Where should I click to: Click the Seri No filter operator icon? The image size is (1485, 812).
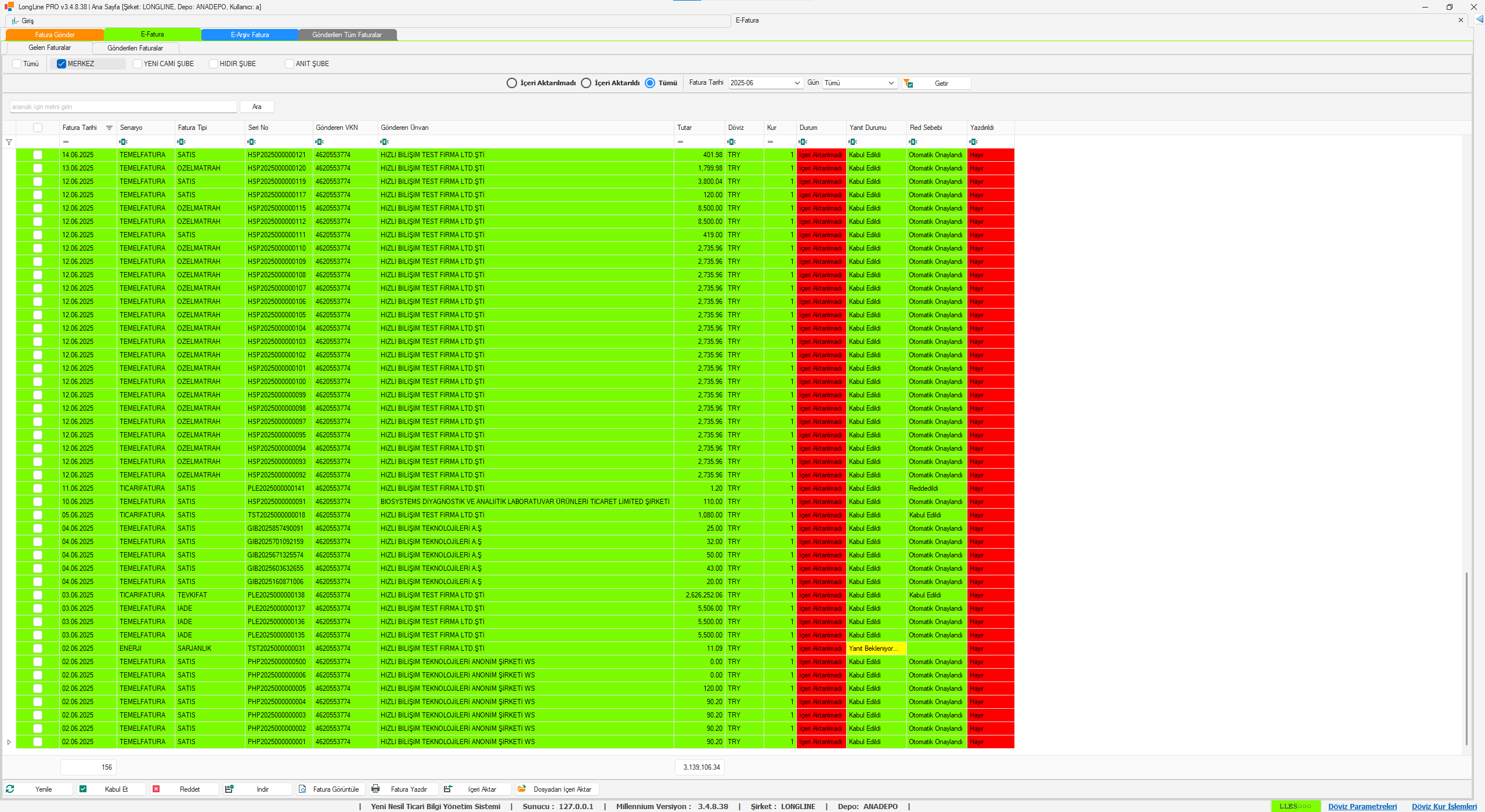(x=251, y=142)
